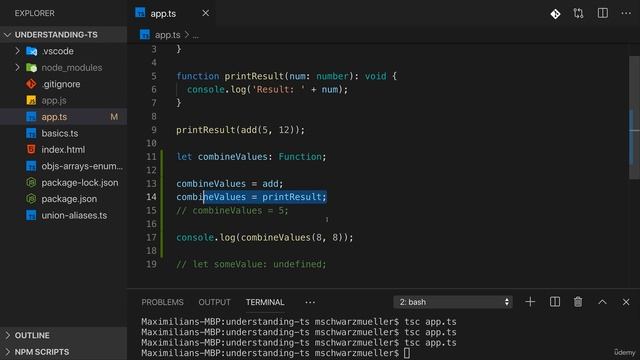Kill the terminal with trash icon
The image size is (640, 360).
click(x=578, y=302)
